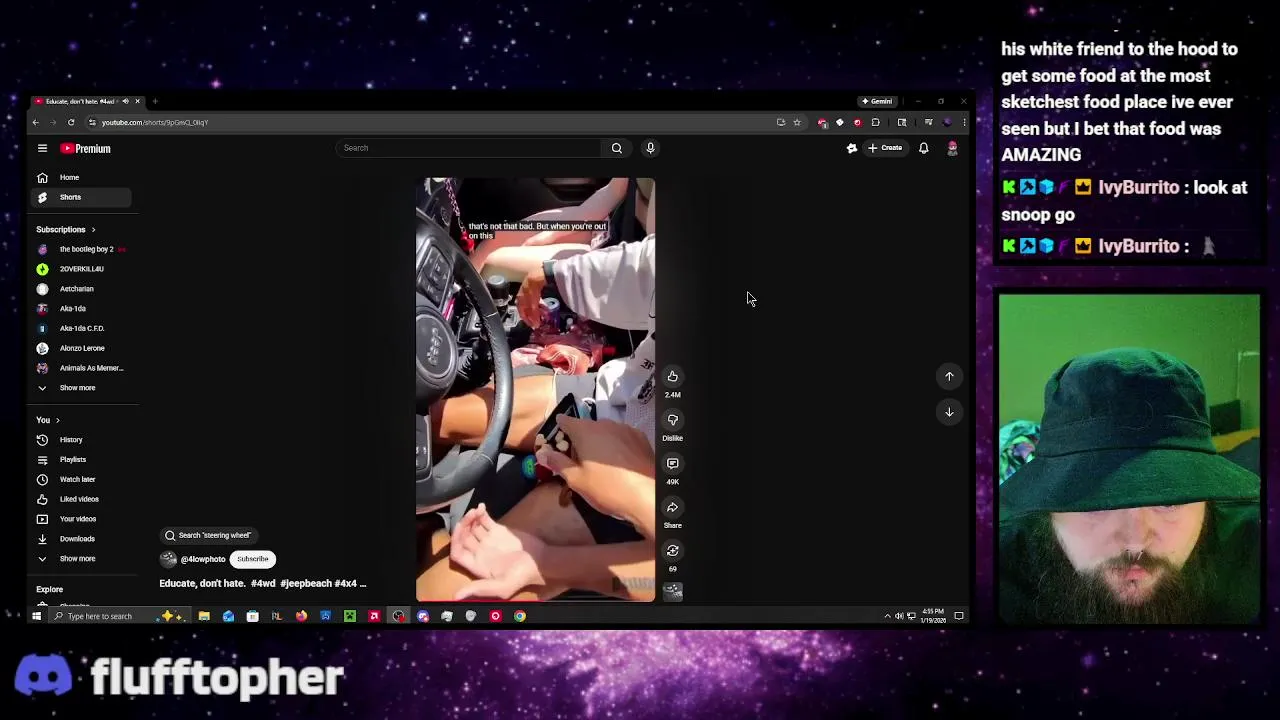Open Google Chrome from taskbar
The image size is (1280, 720).
point(520,616)
